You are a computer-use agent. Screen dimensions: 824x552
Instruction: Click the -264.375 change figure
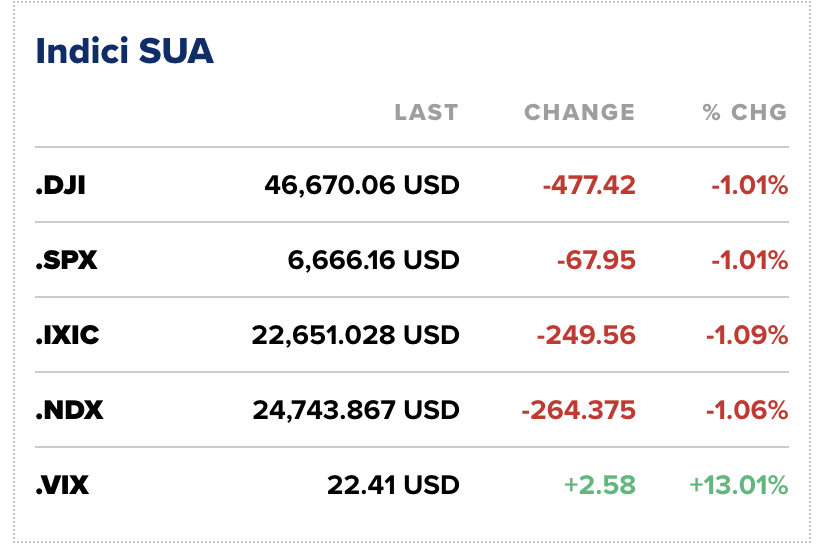[x=578, y=410]
